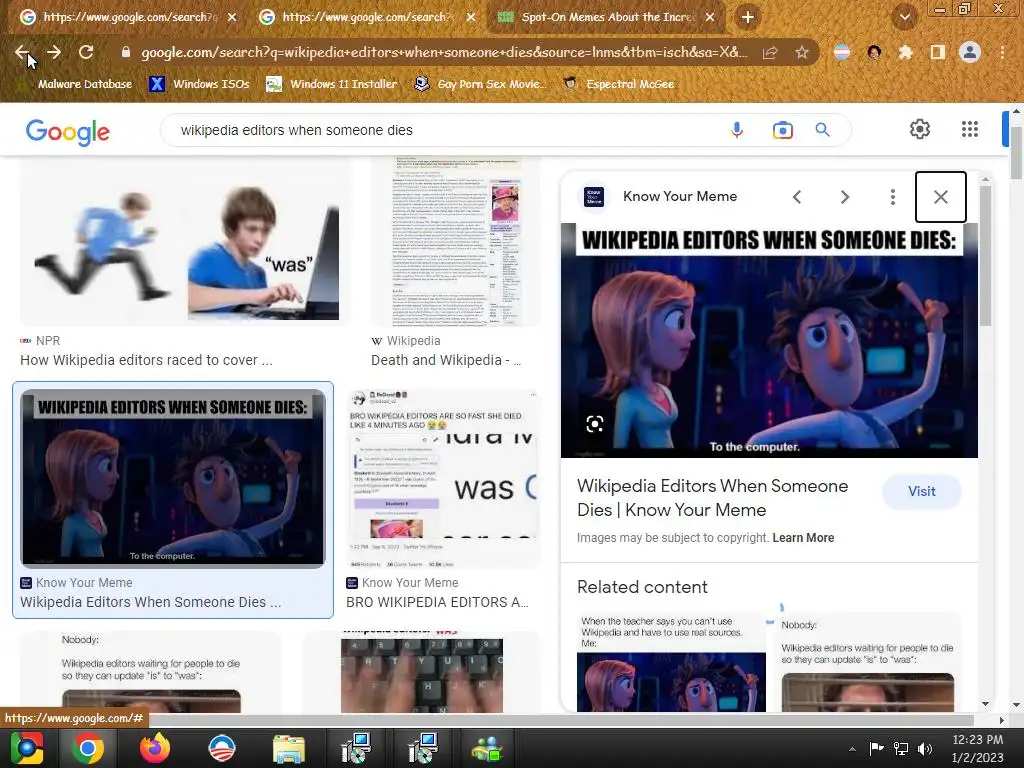Go back using the browser back arrow
The height and width of the screenshot is (768, 1024).
(22, 52)
